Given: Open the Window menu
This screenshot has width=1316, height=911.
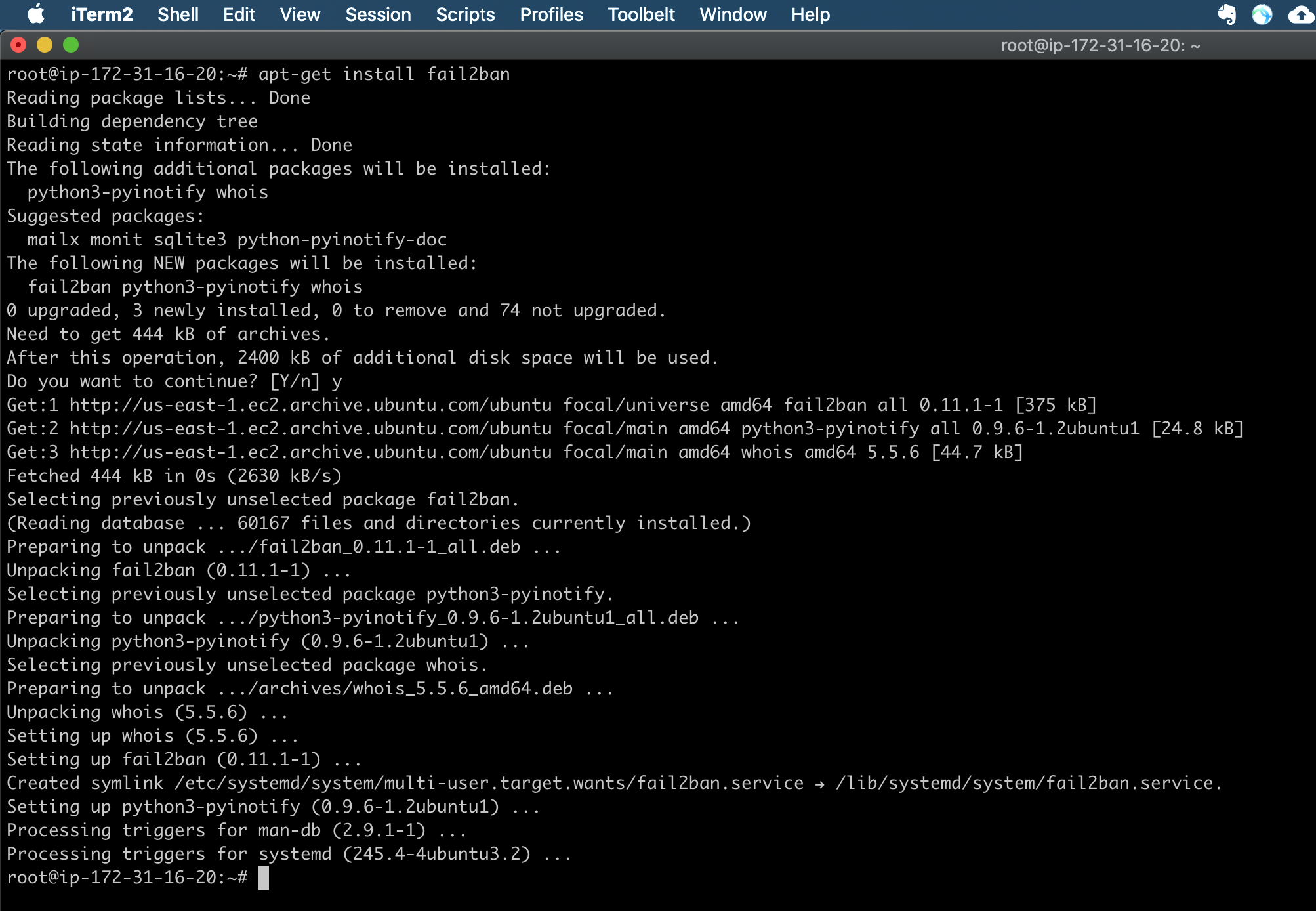Looking at the screenshot, I should point(733,14).
